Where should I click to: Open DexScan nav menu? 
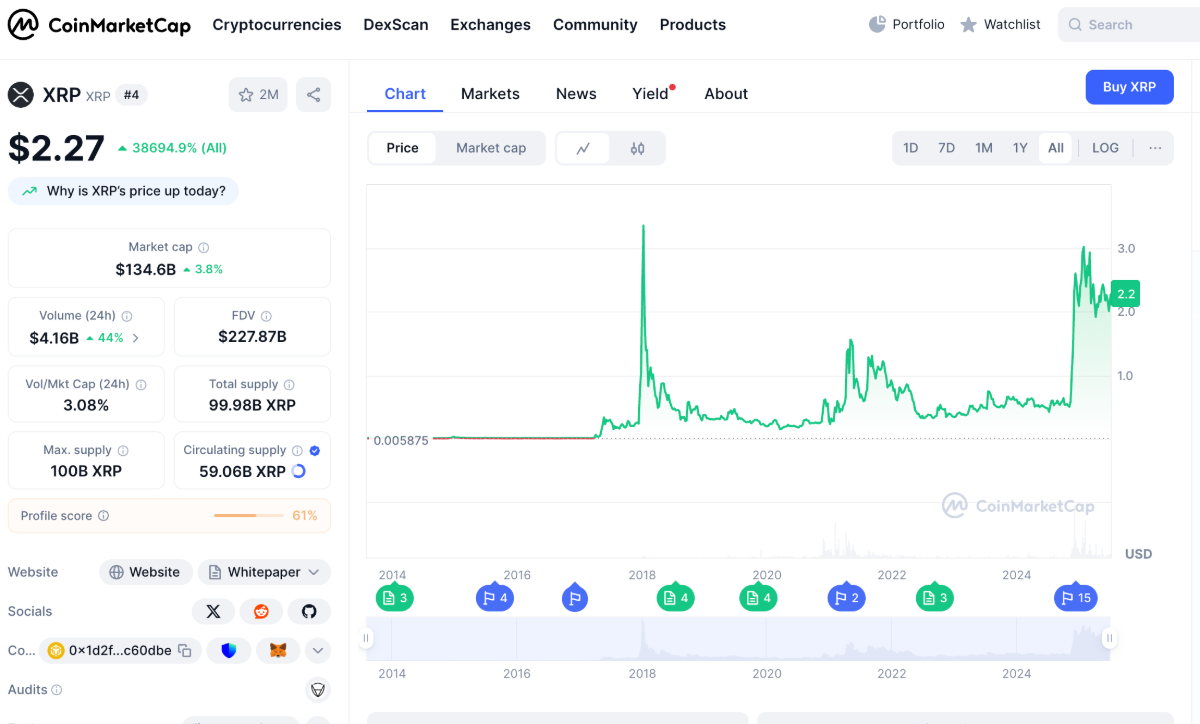(x=396, y=24)
